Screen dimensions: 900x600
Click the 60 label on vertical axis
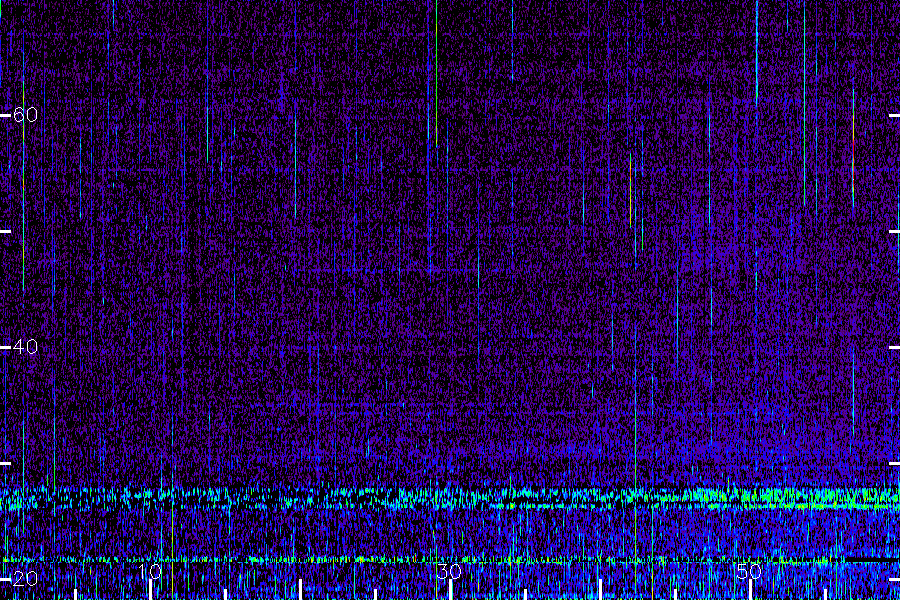(x=25, y=115)
